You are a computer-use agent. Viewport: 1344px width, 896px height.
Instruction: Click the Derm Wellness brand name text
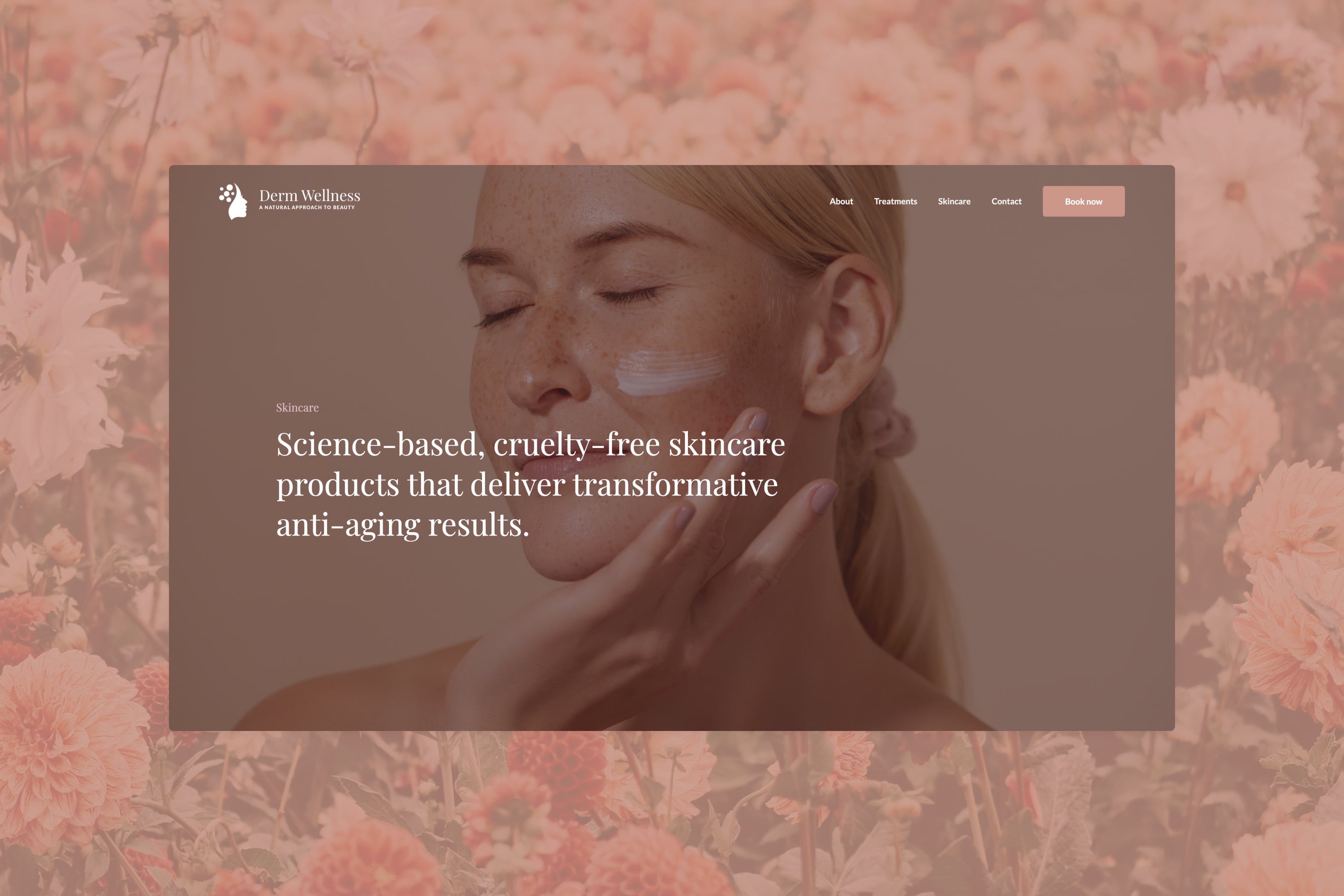(310, 195)
